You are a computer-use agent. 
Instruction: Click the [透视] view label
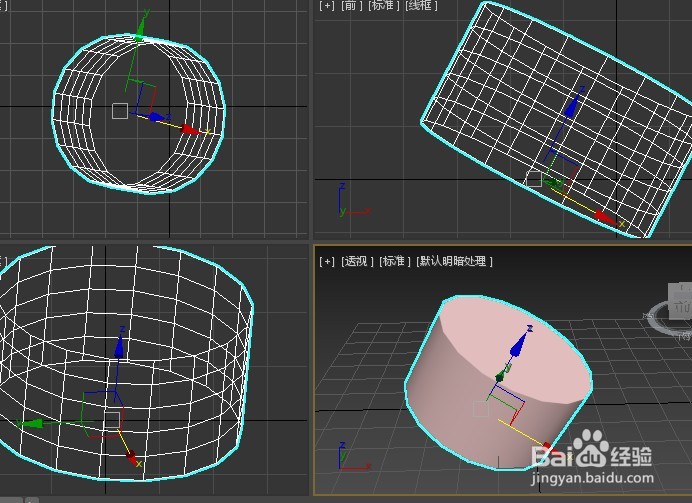[x=357, y=261]
